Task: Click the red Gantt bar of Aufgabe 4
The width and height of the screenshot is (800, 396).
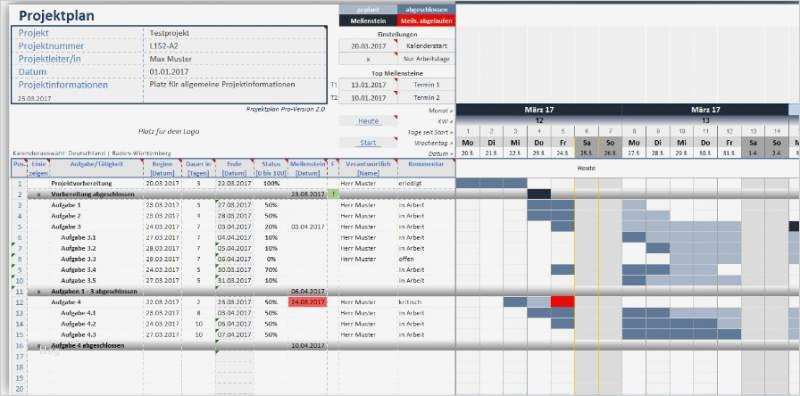Action: [x=563, y=302]
